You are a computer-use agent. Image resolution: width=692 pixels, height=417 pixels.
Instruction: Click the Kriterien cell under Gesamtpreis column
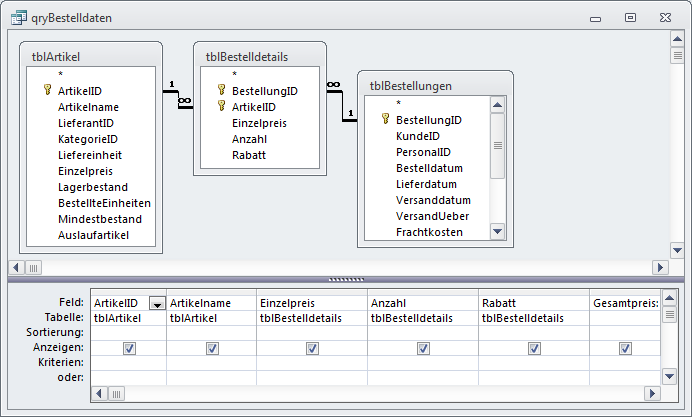point(624,362)
